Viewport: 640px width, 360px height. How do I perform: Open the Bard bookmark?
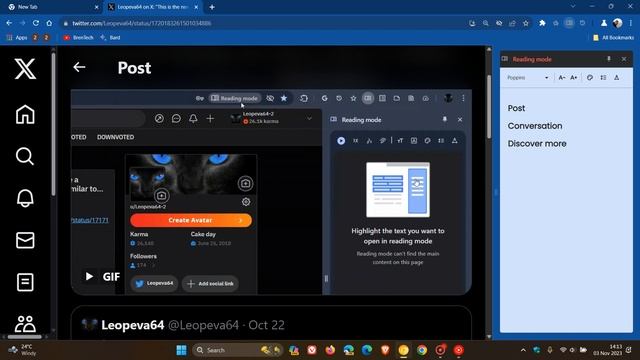pyautogui.click(x=110, y=38)
